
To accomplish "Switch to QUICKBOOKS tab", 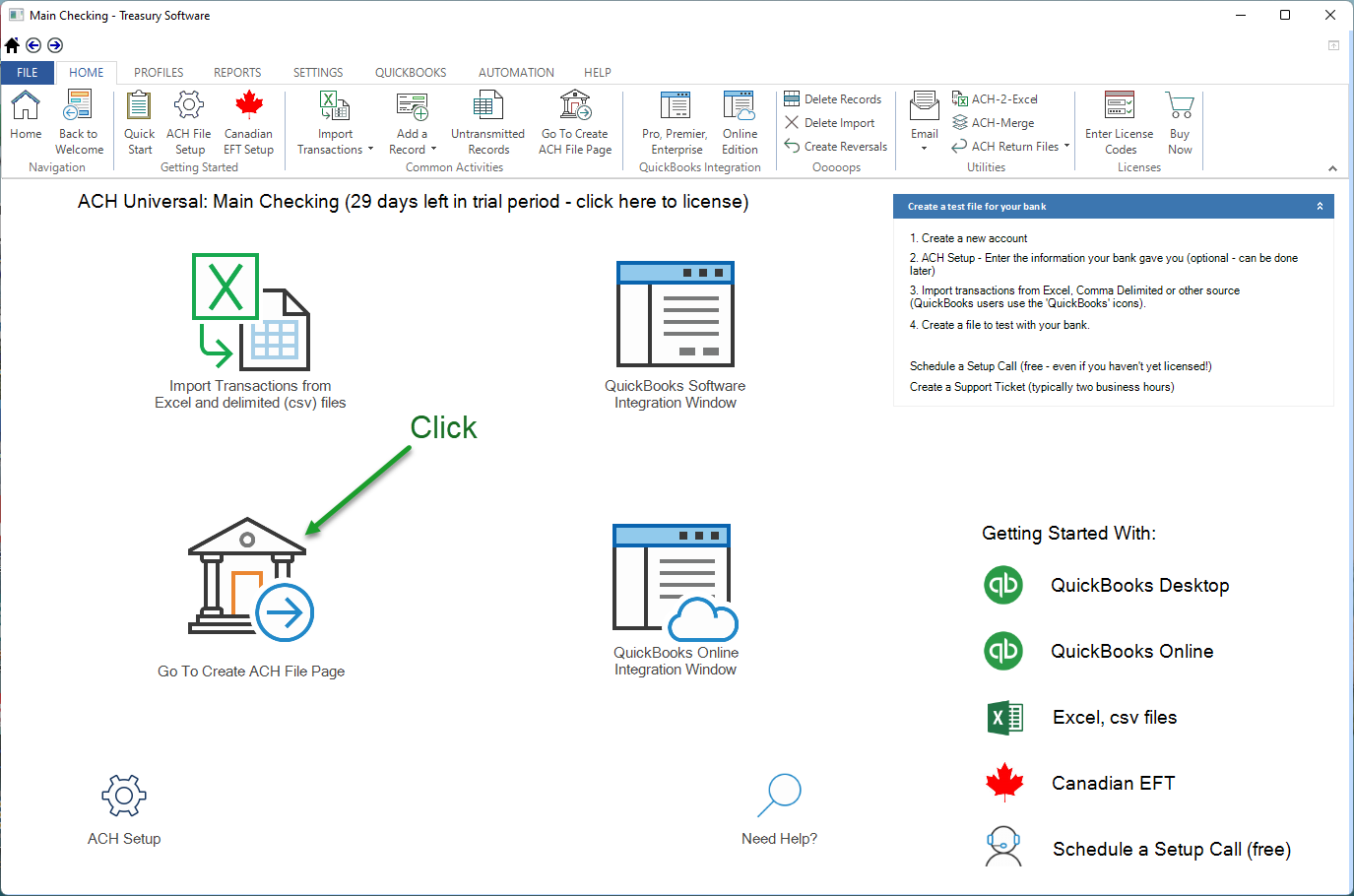I will pyautogui.click(x=411, y=73).
